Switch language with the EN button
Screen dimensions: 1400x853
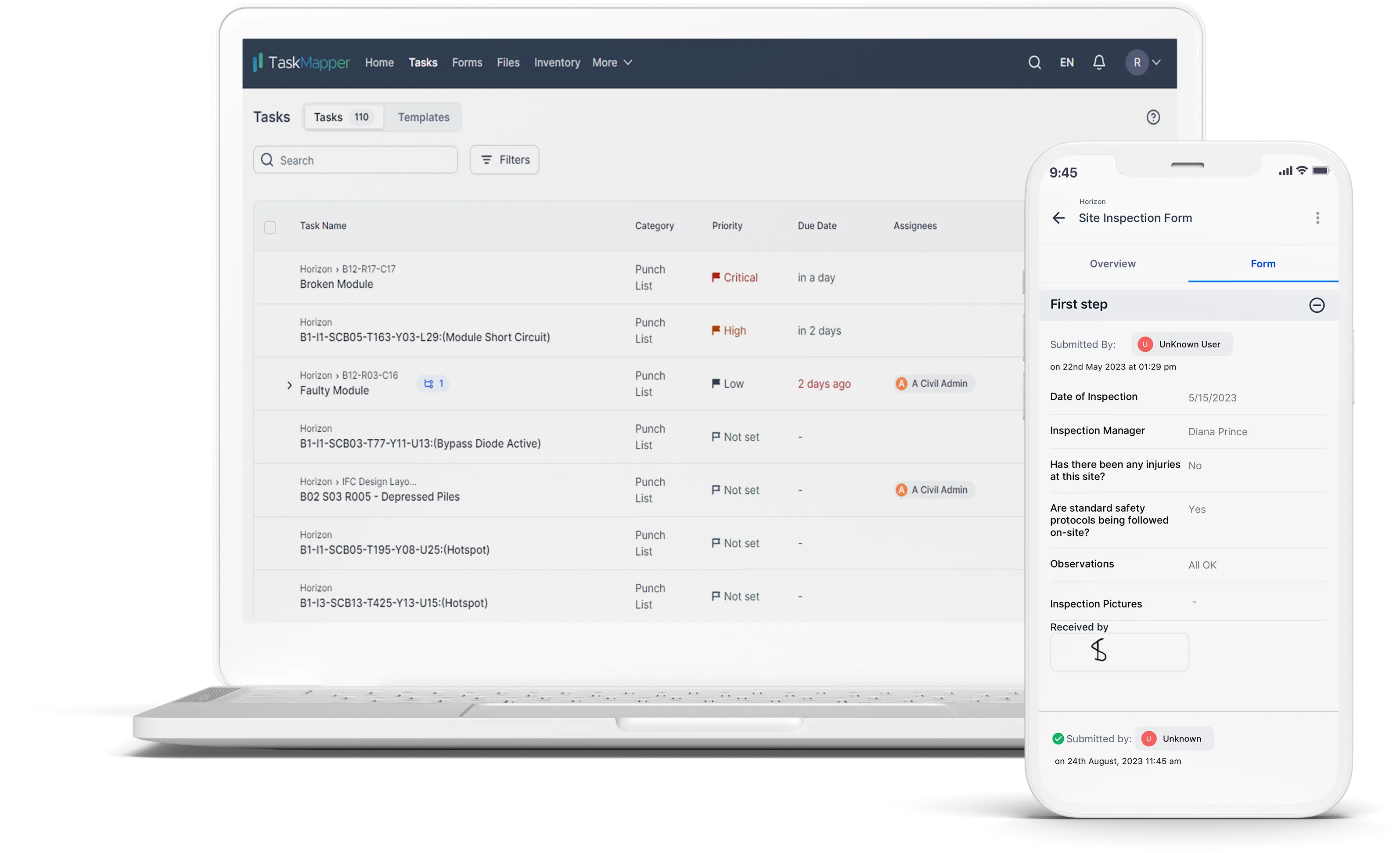(x=1066, y=62)
